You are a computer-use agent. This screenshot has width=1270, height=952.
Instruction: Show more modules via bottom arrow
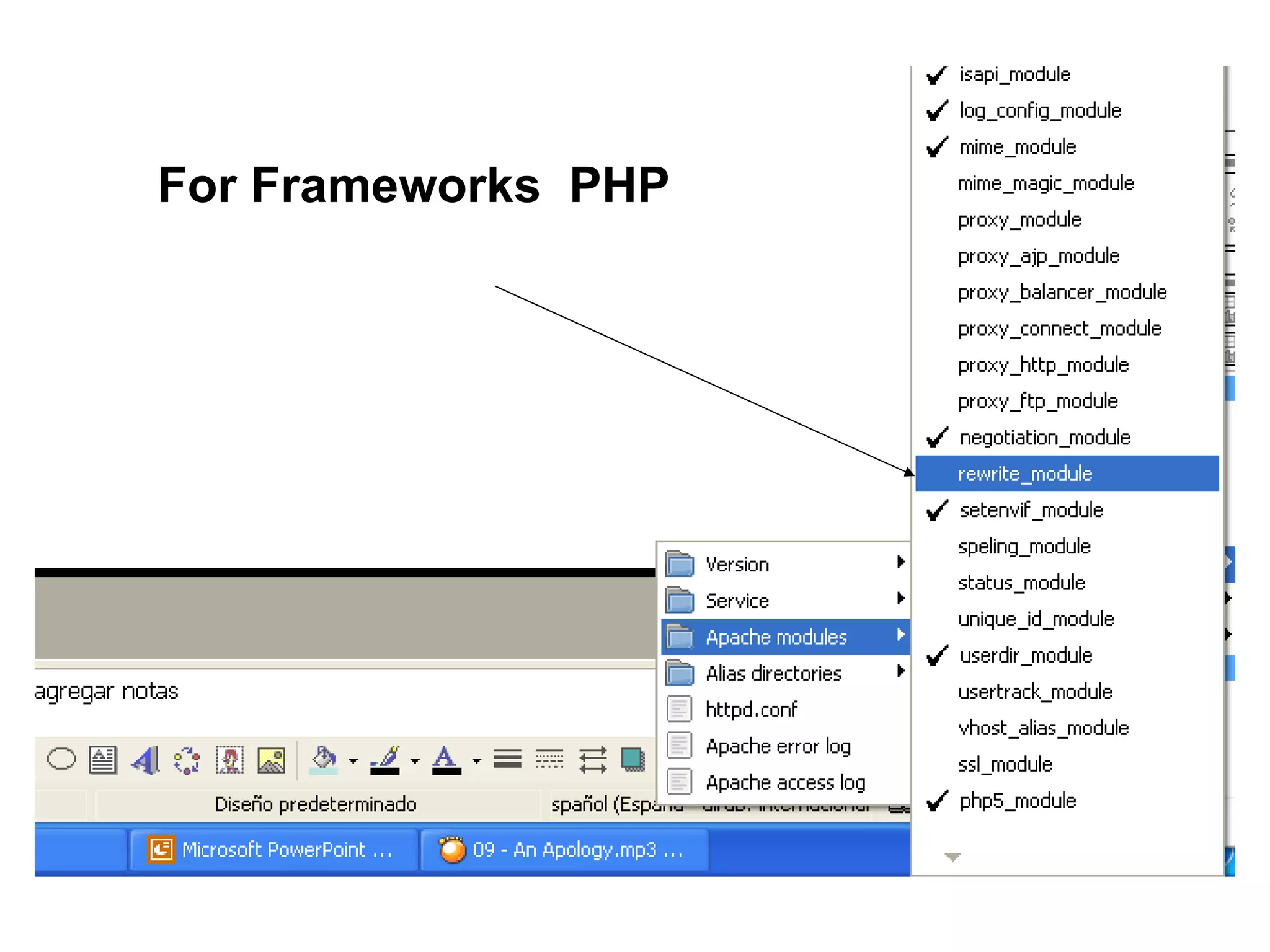(x=952, y=857)
